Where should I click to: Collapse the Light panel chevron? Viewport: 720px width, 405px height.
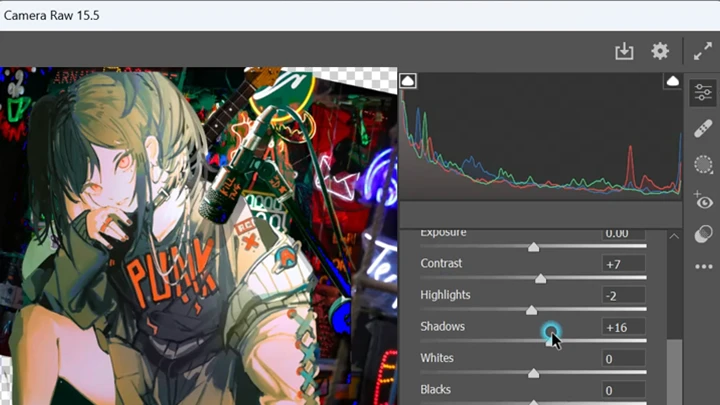pos(674,236)
